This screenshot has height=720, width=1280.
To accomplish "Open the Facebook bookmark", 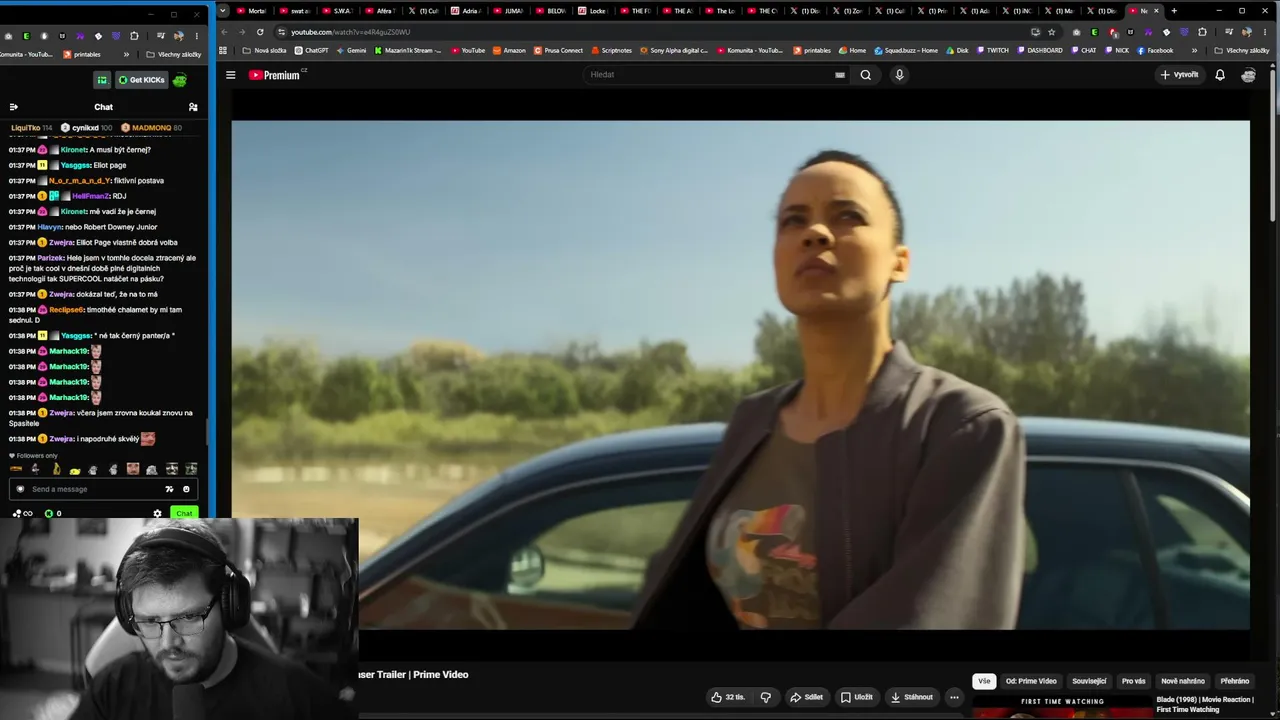I will (1155, 50).
